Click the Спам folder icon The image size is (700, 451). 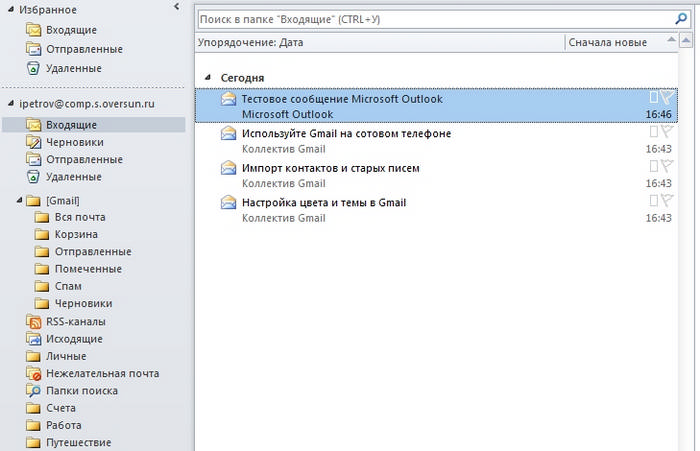[42, 286]
